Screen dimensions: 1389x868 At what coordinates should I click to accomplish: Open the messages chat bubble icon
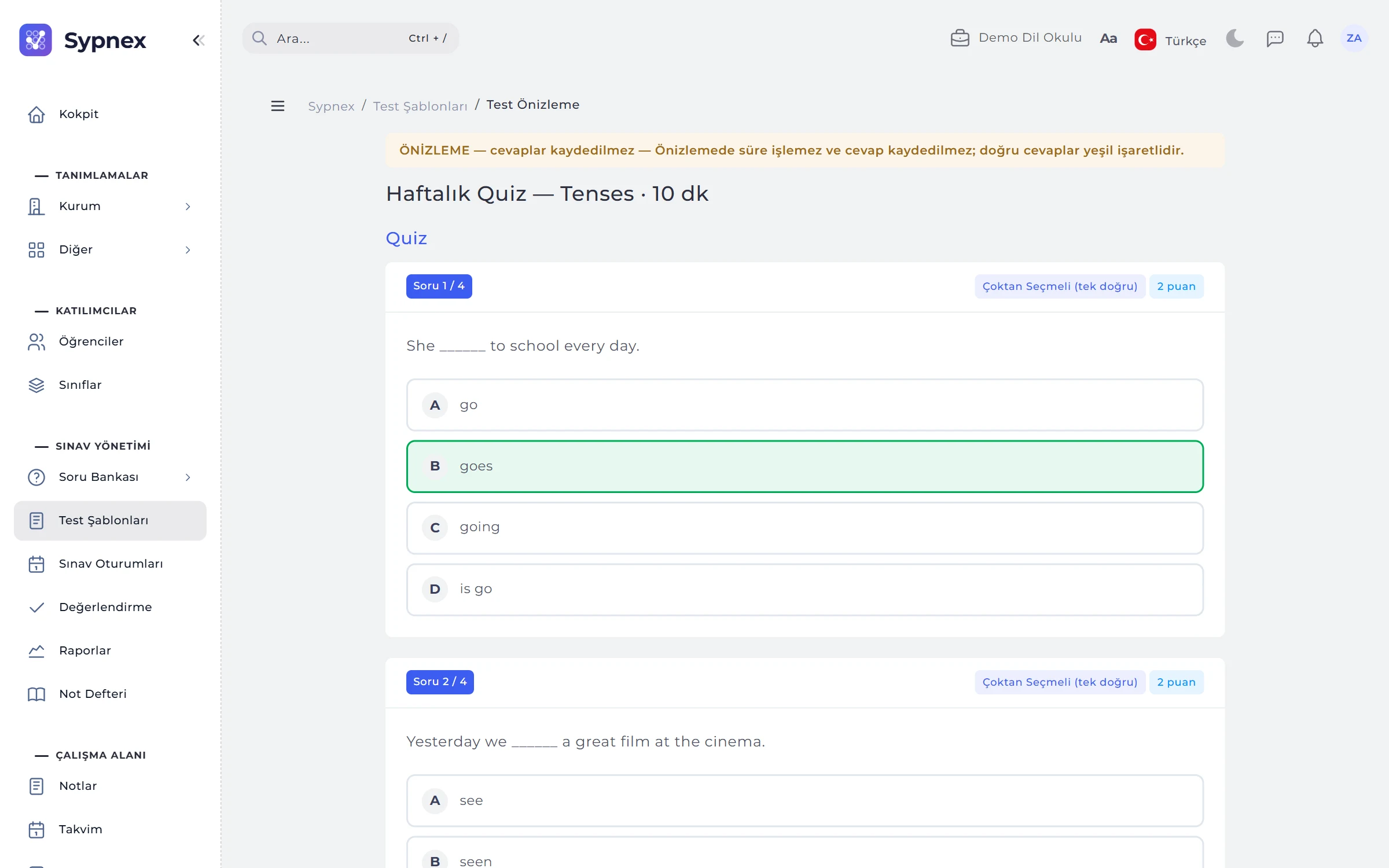(x=1275, y=39)
